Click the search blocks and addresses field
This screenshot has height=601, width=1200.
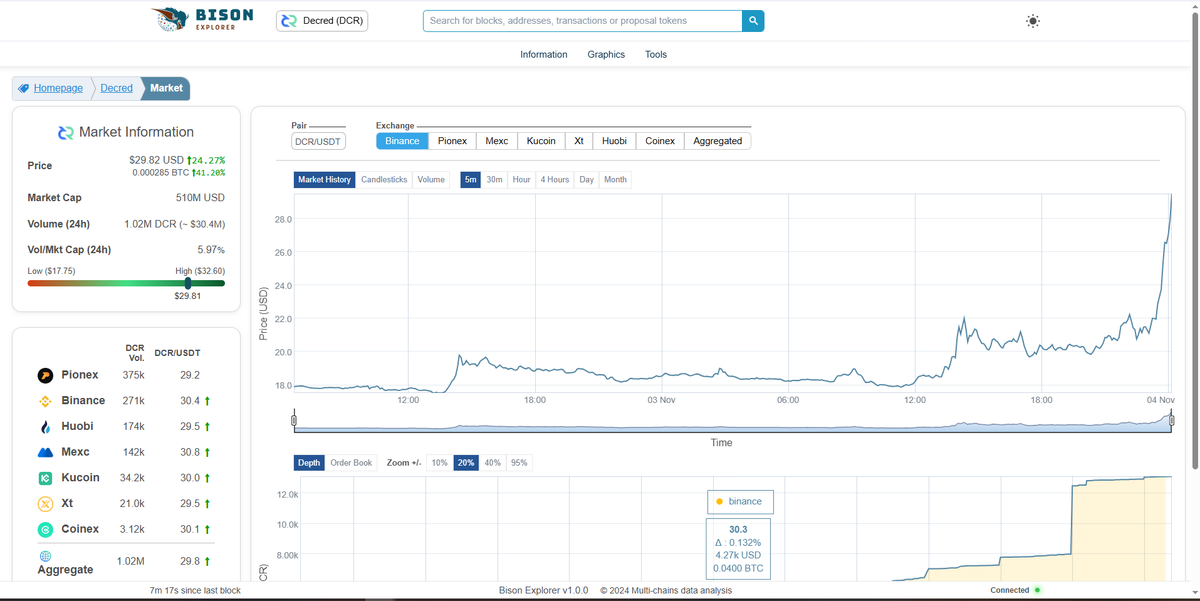coord(583,21)
